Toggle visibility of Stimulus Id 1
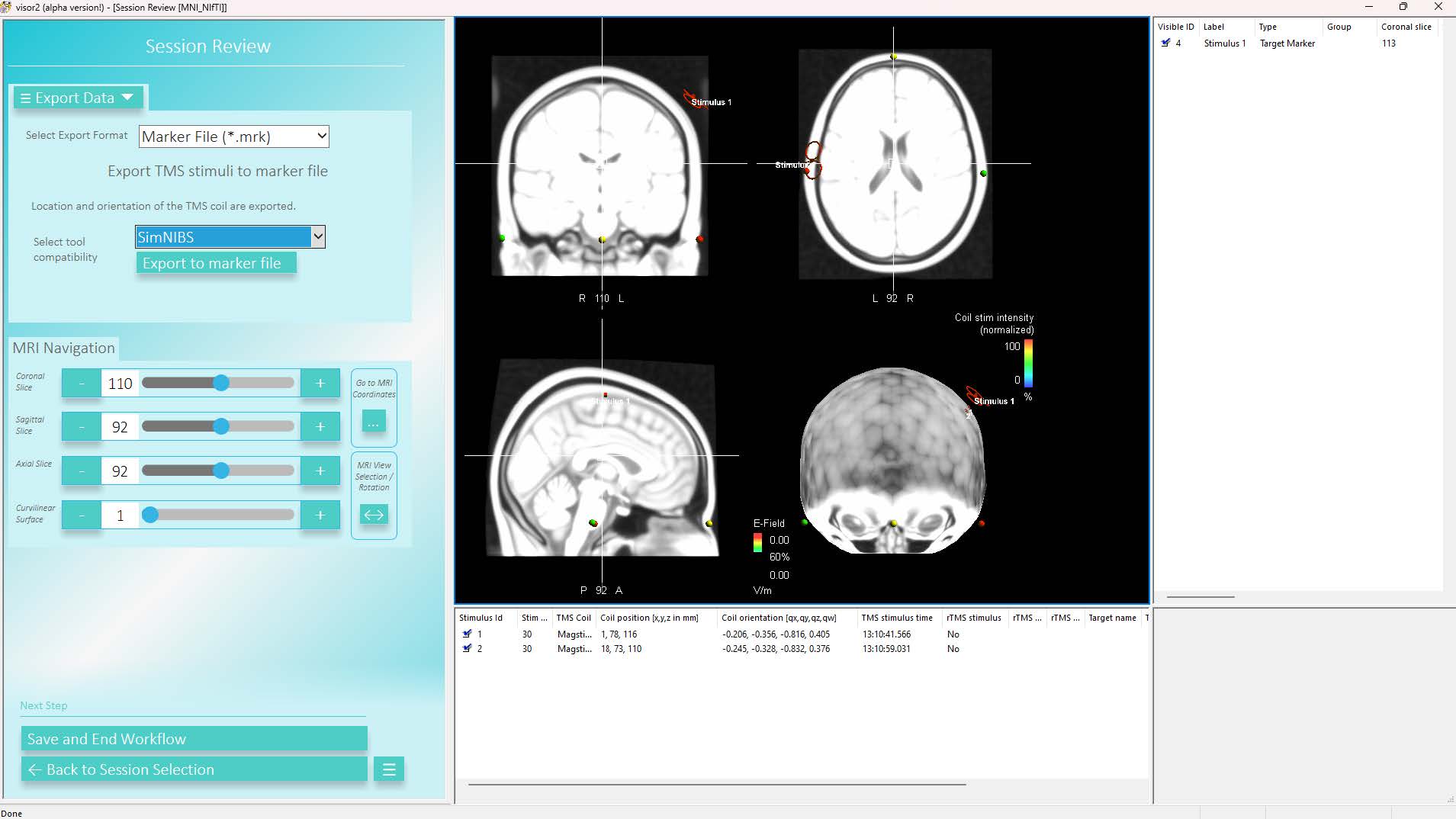1456x819 pixels. [x=467, y=634]
